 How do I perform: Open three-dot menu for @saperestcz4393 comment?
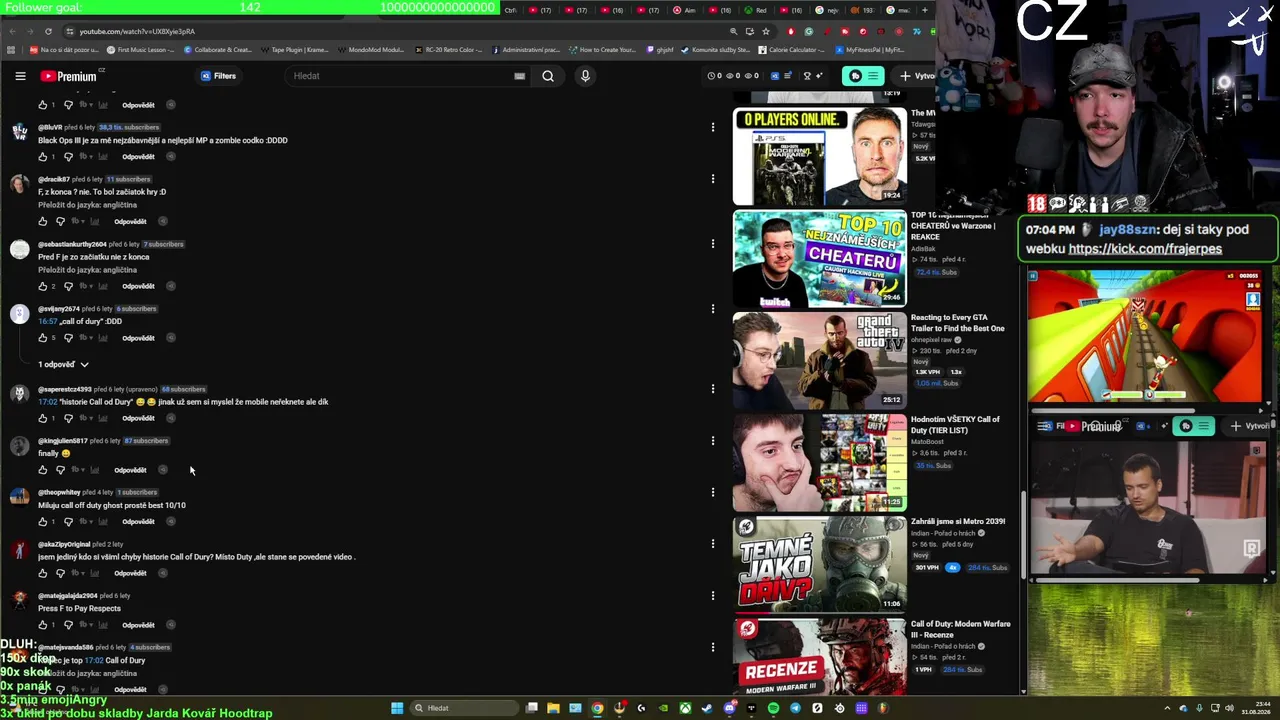click(713, 389)
